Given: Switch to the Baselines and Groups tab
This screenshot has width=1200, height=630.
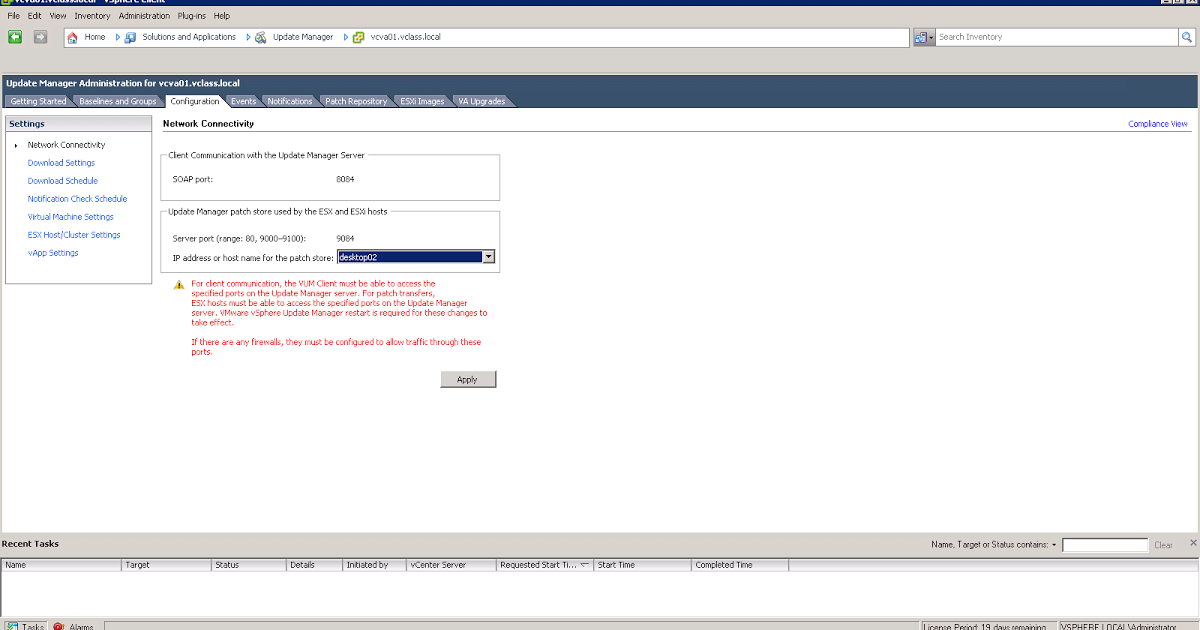Looking at the screenshot, I should 117,101.
